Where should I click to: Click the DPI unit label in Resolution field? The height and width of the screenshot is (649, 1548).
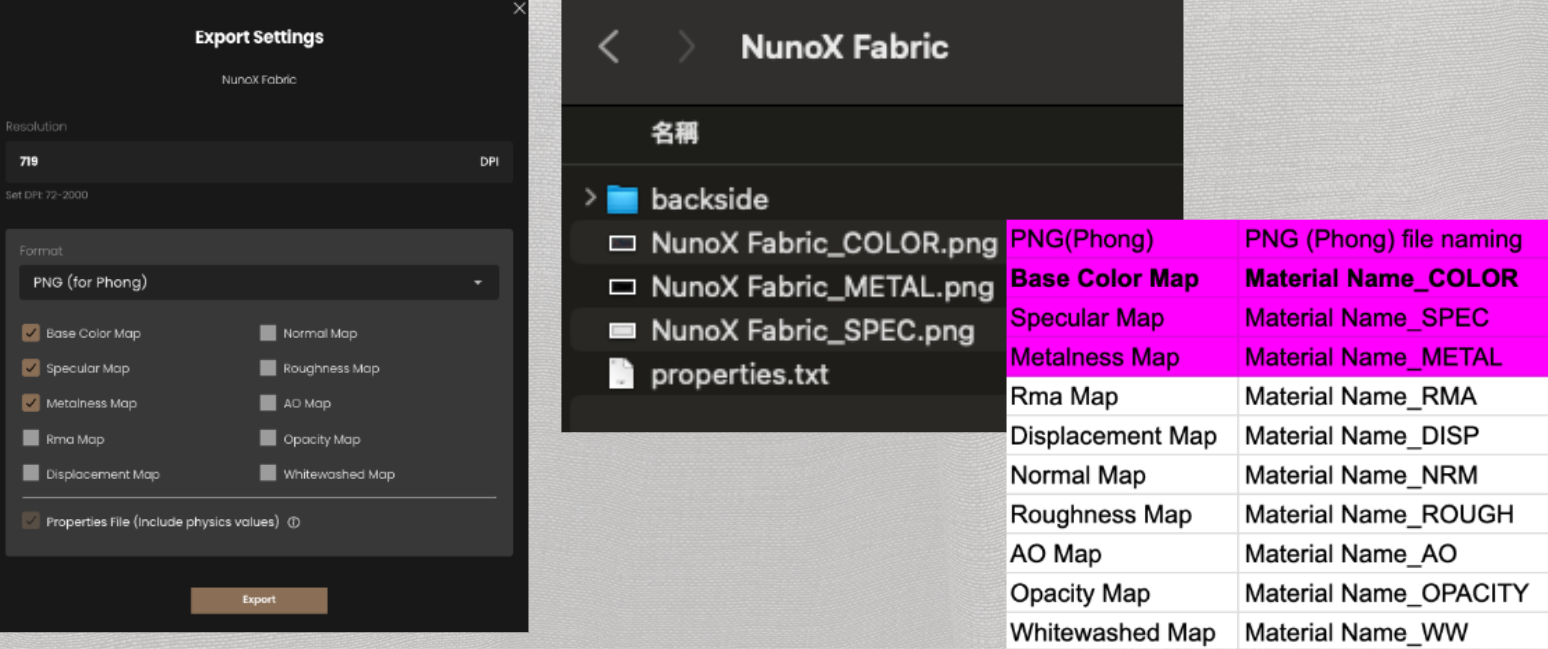489,161
